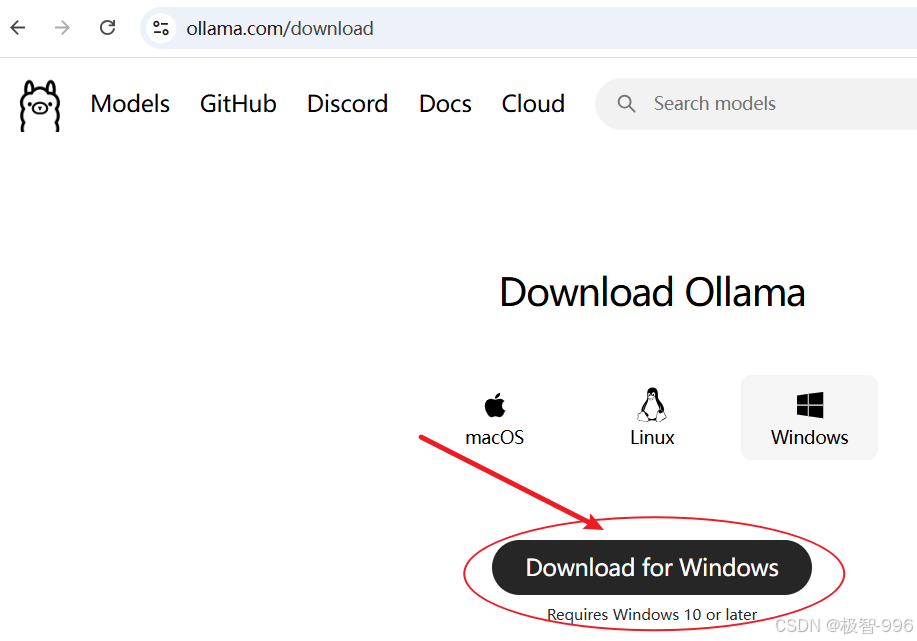Click the Ollama llama logo
Image resolution: width=917 pixels, height=641 pixels.
40,105
